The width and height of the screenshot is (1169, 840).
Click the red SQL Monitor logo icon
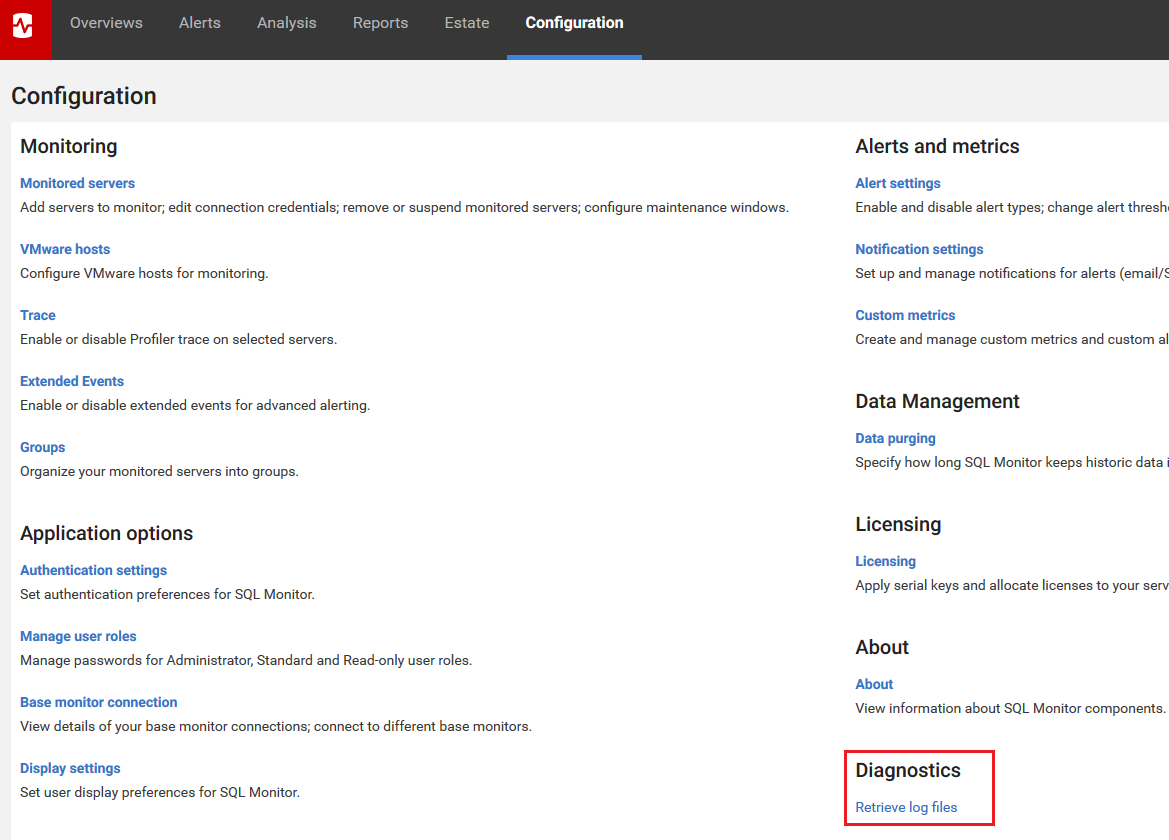click(x=24, y=27)
